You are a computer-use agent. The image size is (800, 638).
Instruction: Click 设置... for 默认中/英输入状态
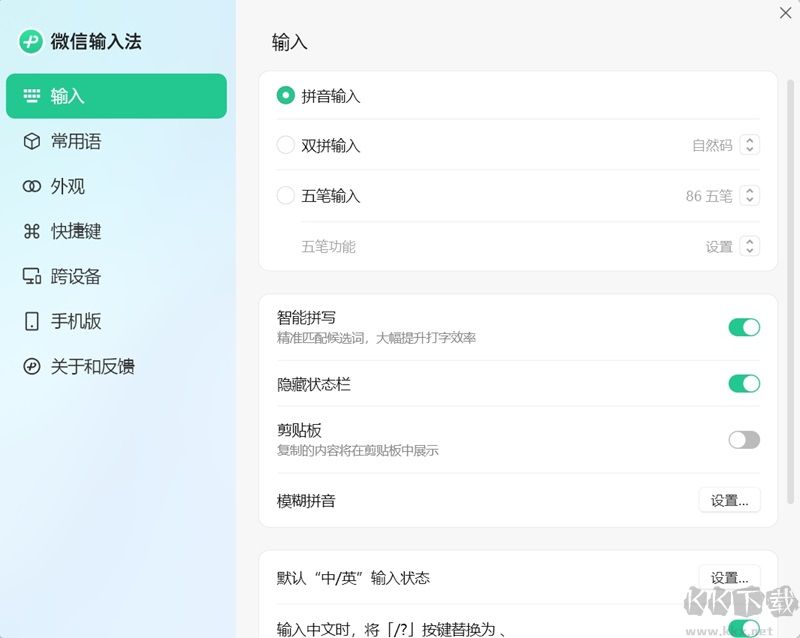[x=730, y=578]
